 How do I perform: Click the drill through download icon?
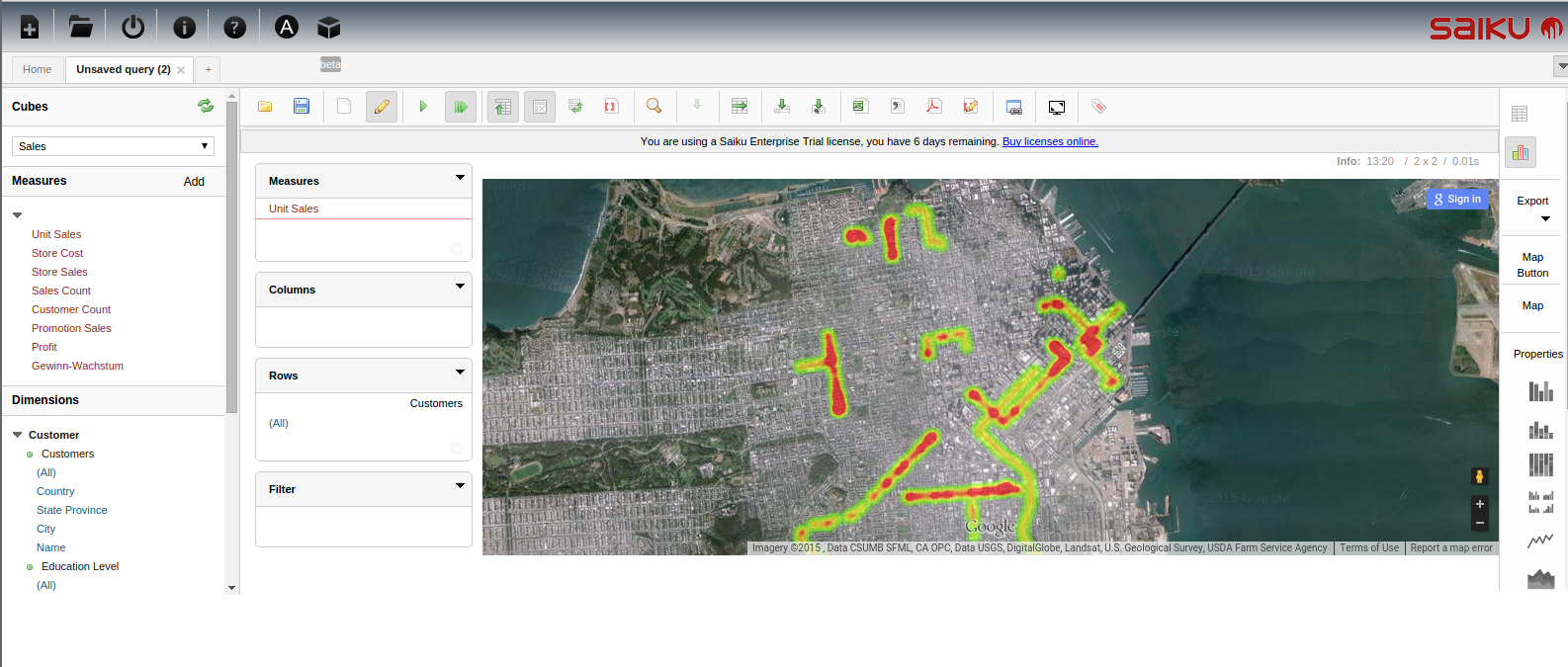pos(782,107)
